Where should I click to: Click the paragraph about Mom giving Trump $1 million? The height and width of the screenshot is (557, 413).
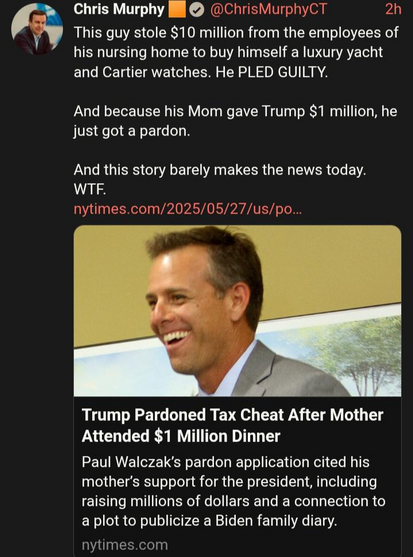pos(235,121)
